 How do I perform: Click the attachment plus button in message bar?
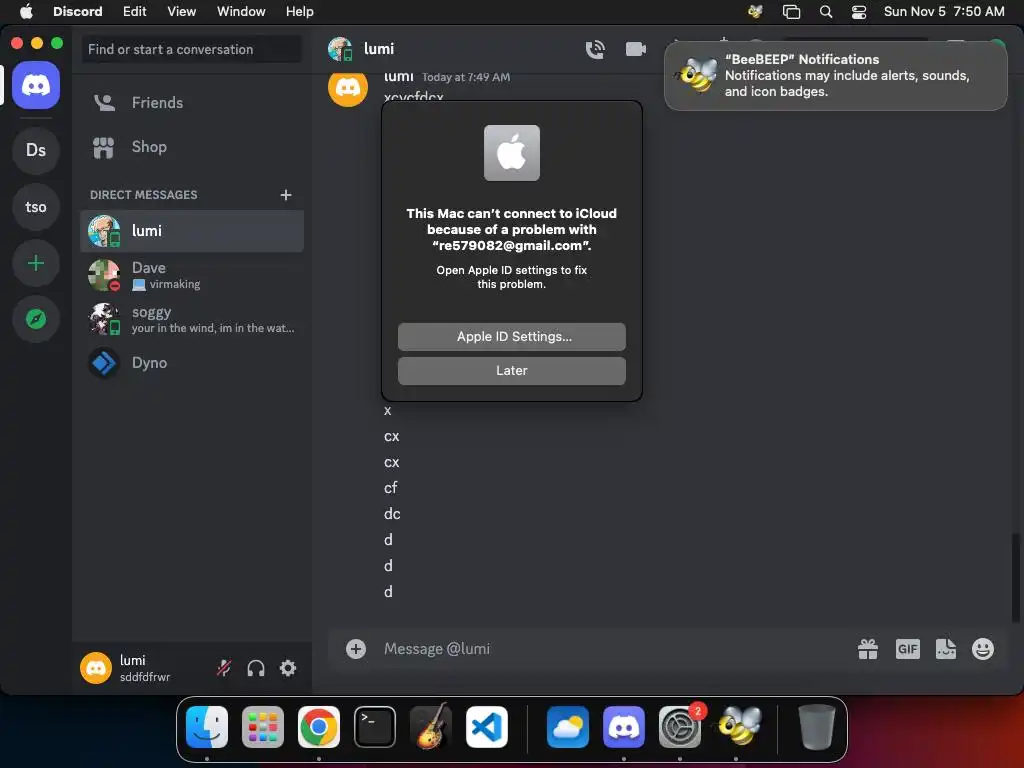(x=356, y=649)
